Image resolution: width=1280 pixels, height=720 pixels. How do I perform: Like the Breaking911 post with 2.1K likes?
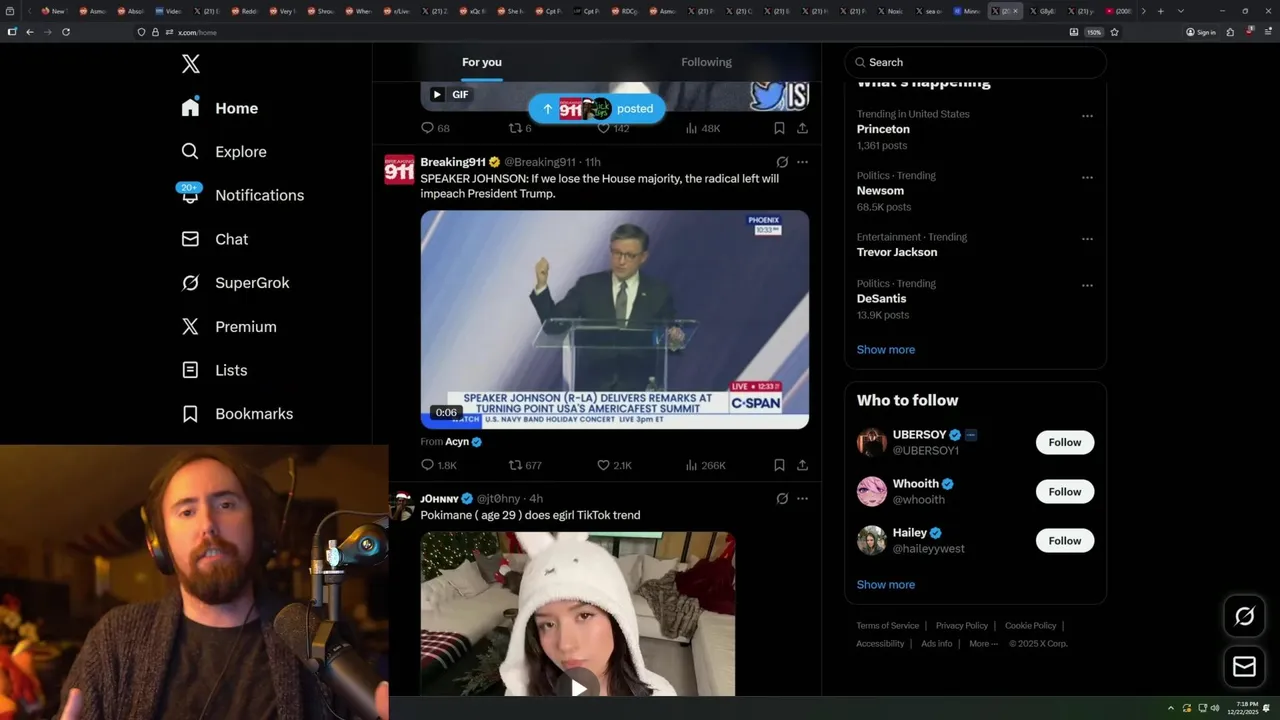click(x=614, y=465)
